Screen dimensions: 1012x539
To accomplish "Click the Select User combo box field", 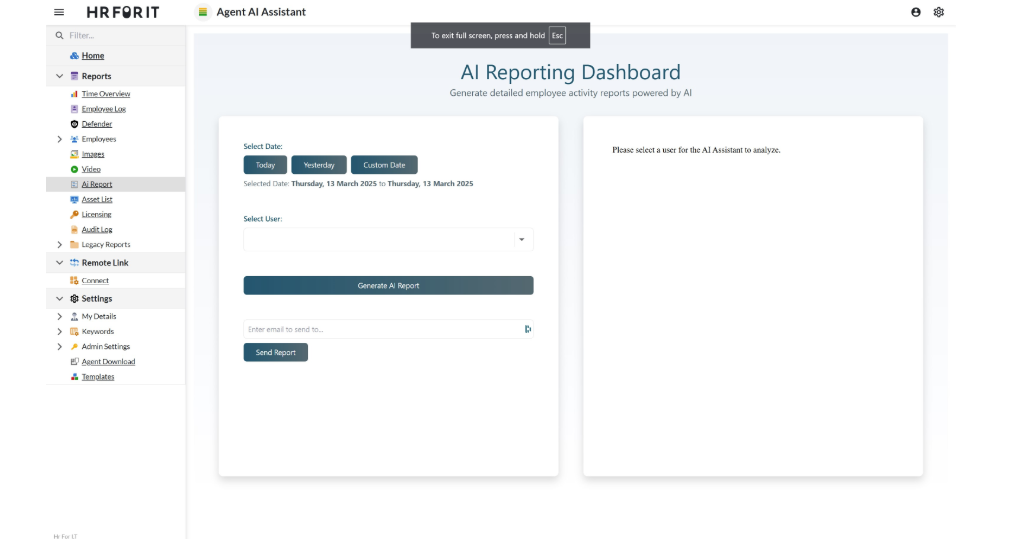I will pyautogui.click(x=389, y=239).
